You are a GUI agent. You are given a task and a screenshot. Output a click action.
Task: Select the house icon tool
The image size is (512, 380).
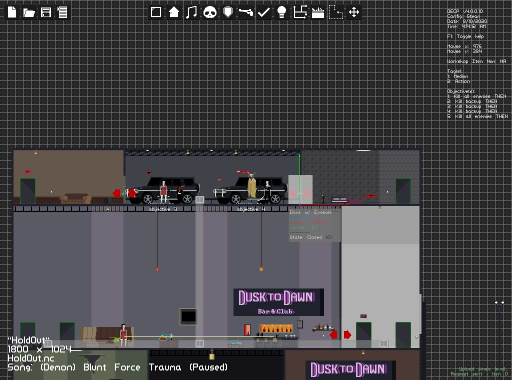click(x=174, y=12)
